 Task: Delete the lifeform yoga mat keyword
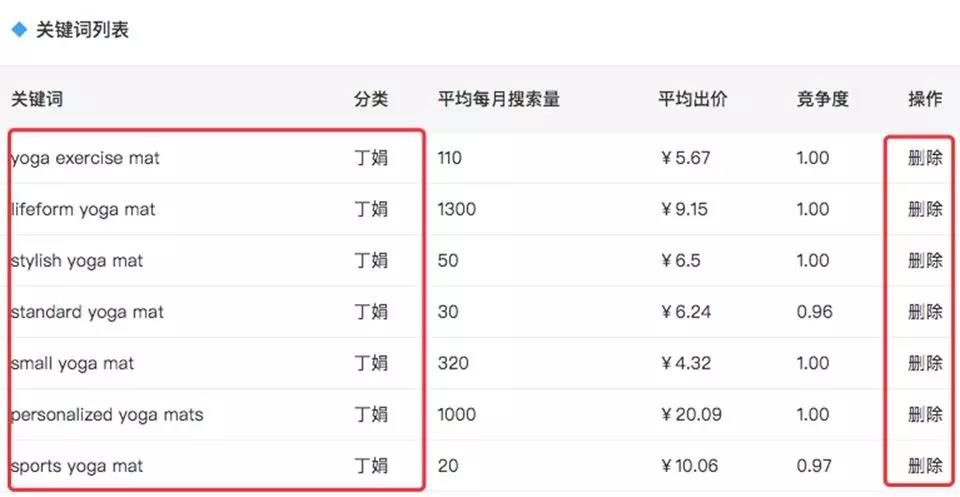click(x=925, y=209)
